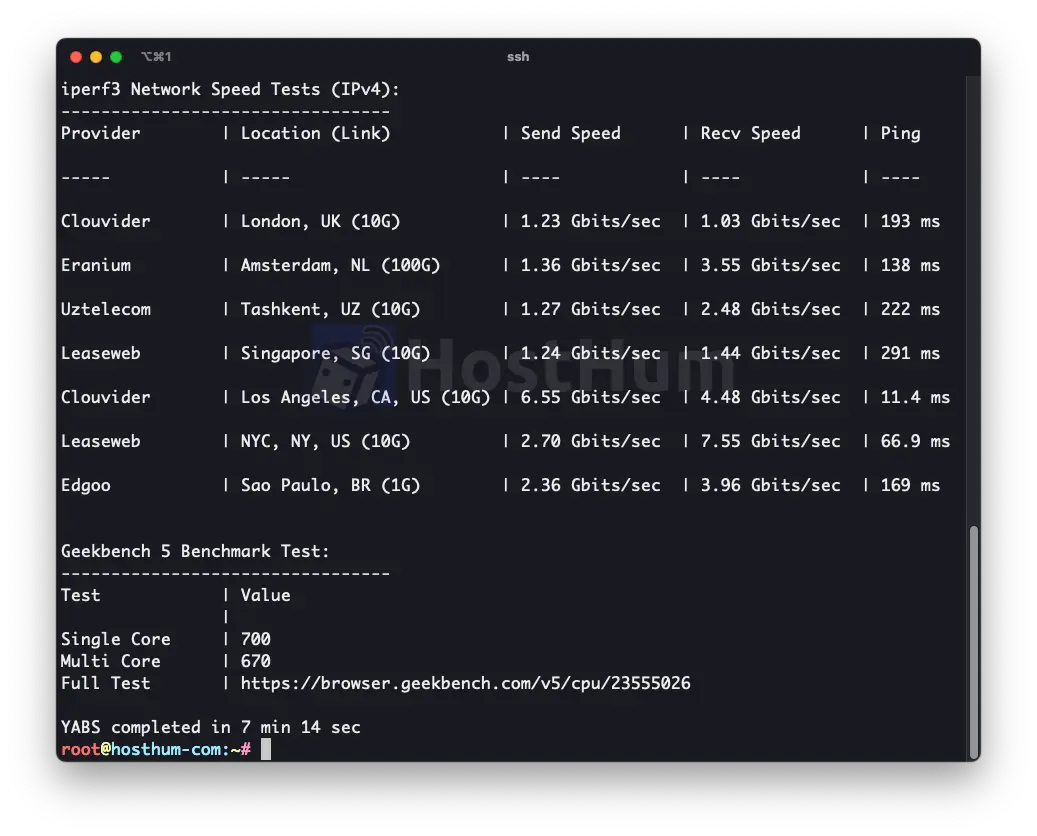1037x836 pixels.
Task: Click 'Amsterdam, NL (100G)' location
Action: (341, 265)
